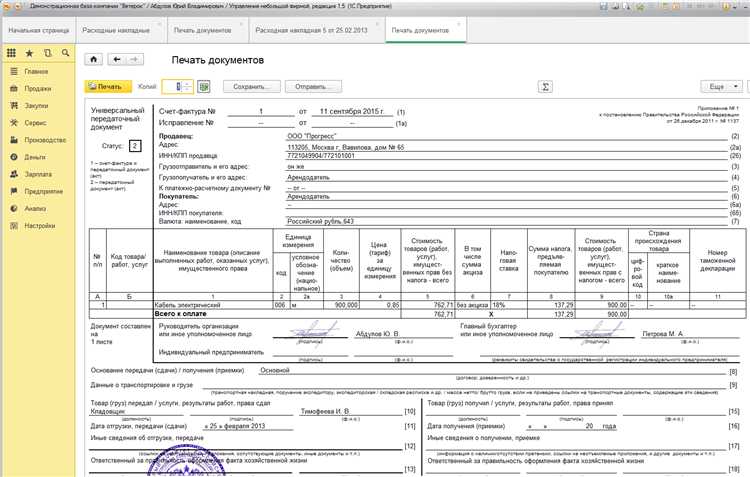Expand the Еще dropdown menu
750x477 pixels.
point(719,87)
